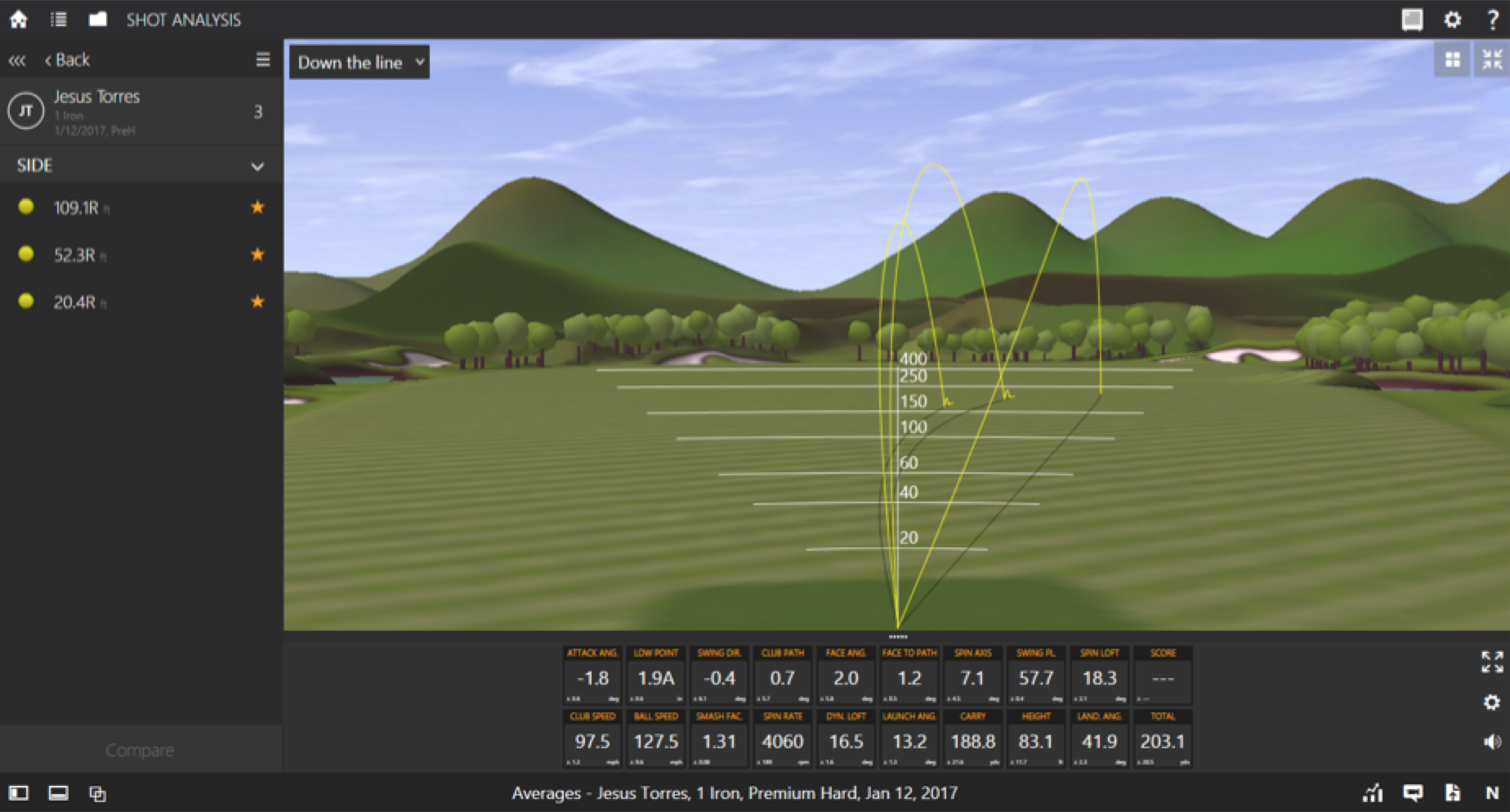
Task: Grab the dotted handle above the data tiles
Action: 898,636
